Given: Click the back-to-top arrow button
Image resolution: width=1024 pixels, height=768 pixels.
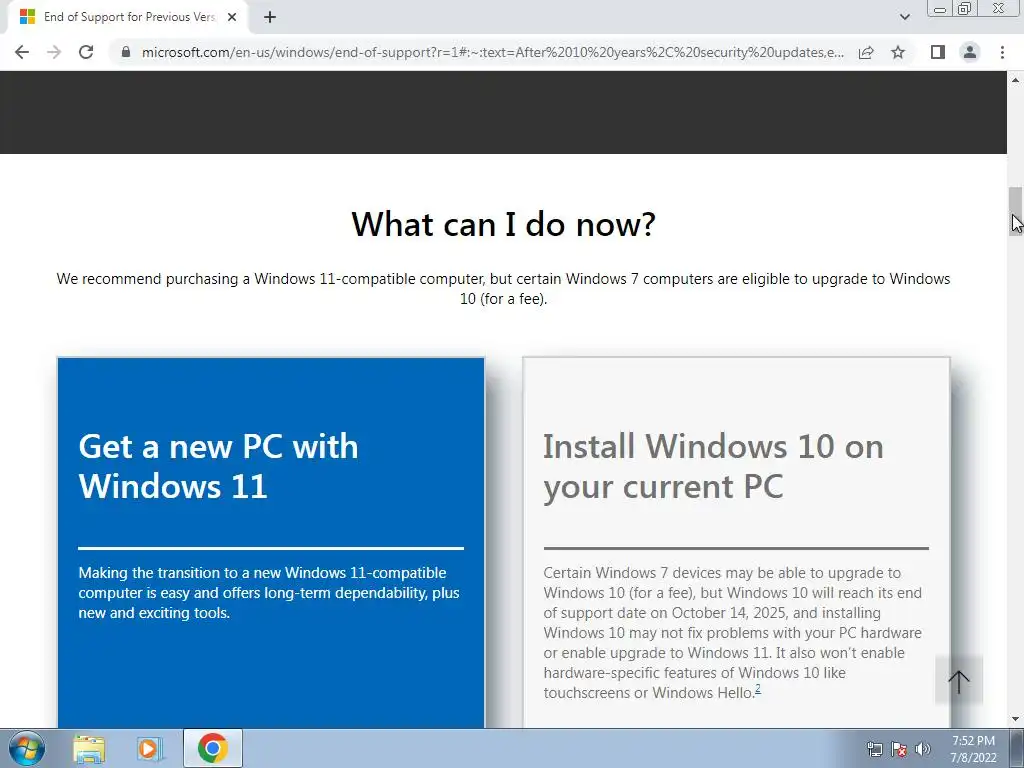Looking at the screenshot, I should [959, 681].
